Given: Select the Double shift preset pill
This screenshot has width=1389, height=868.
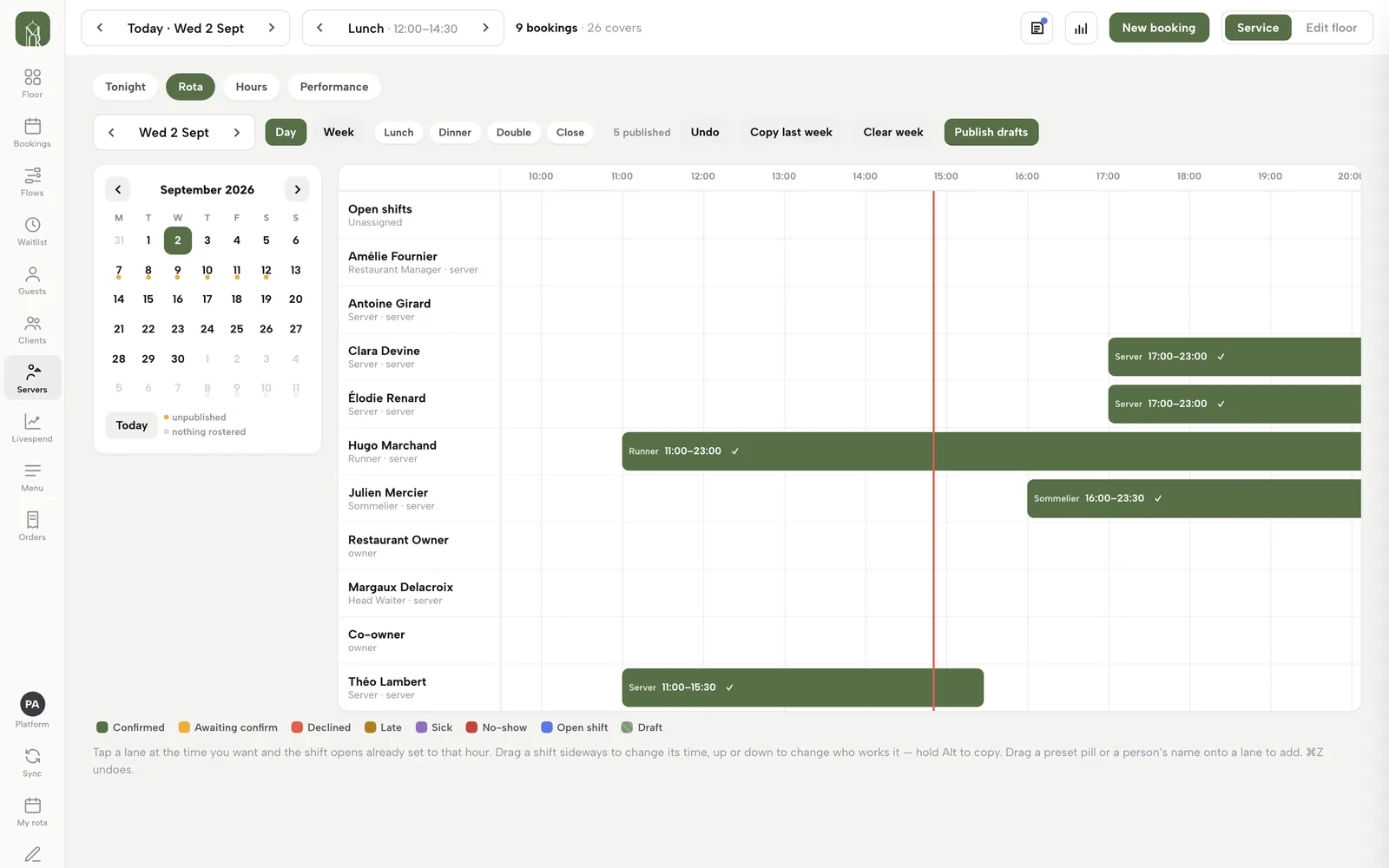Looking at the screenshot, I should coord(514,133).
